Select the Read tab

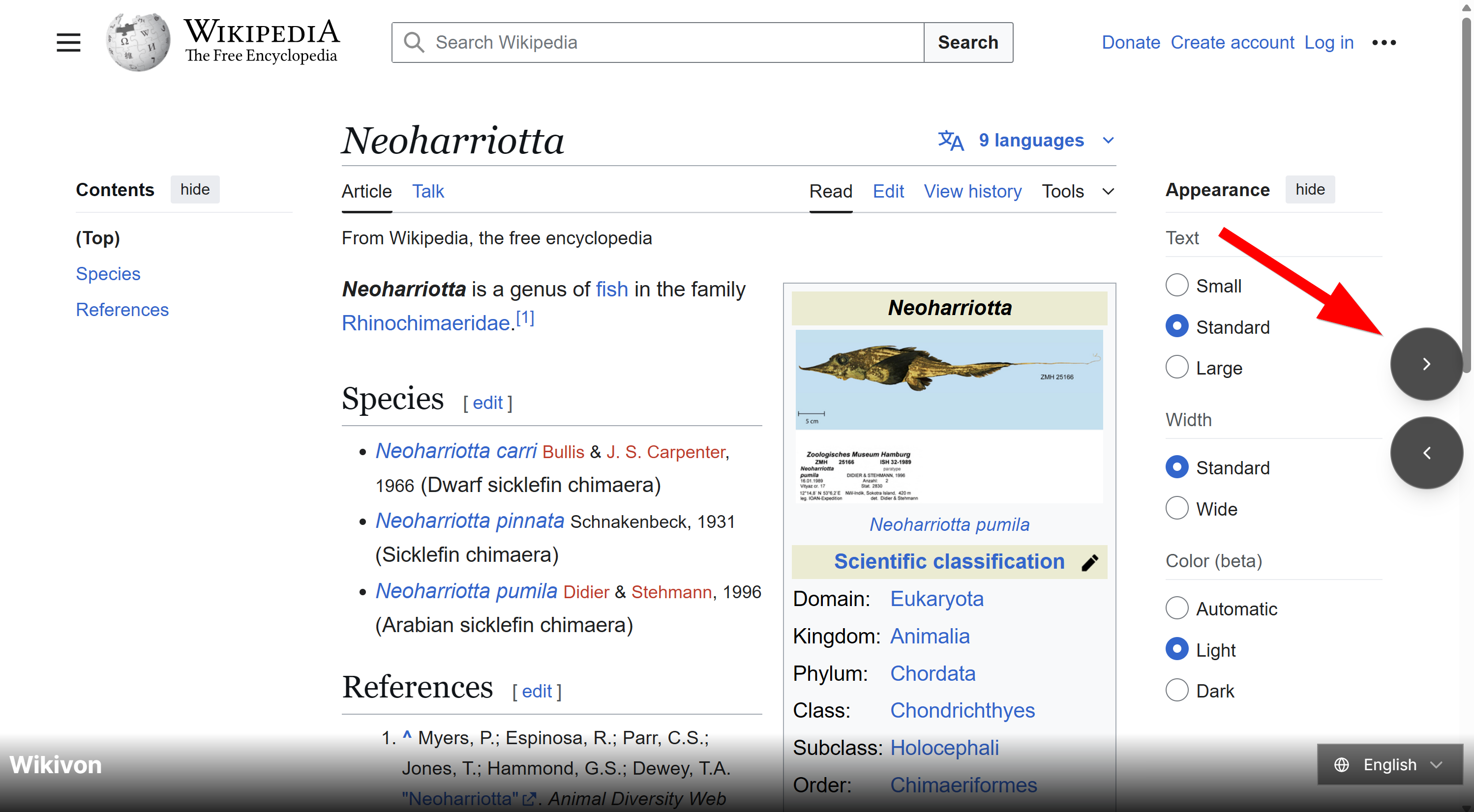tap(830, 191)
